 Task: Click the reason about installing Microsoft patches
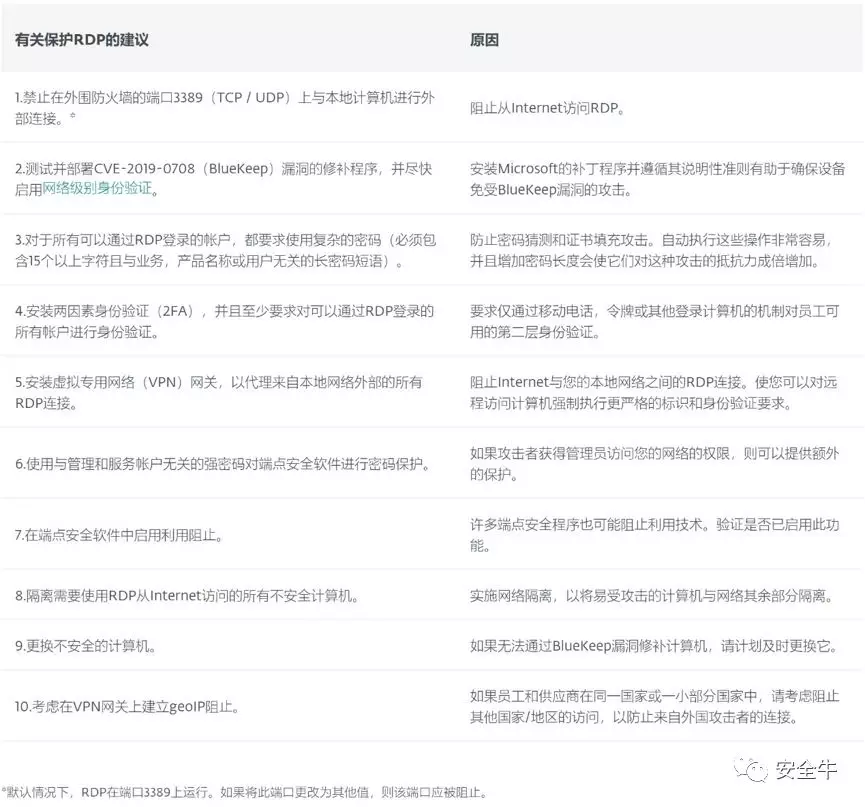point(657,178)
